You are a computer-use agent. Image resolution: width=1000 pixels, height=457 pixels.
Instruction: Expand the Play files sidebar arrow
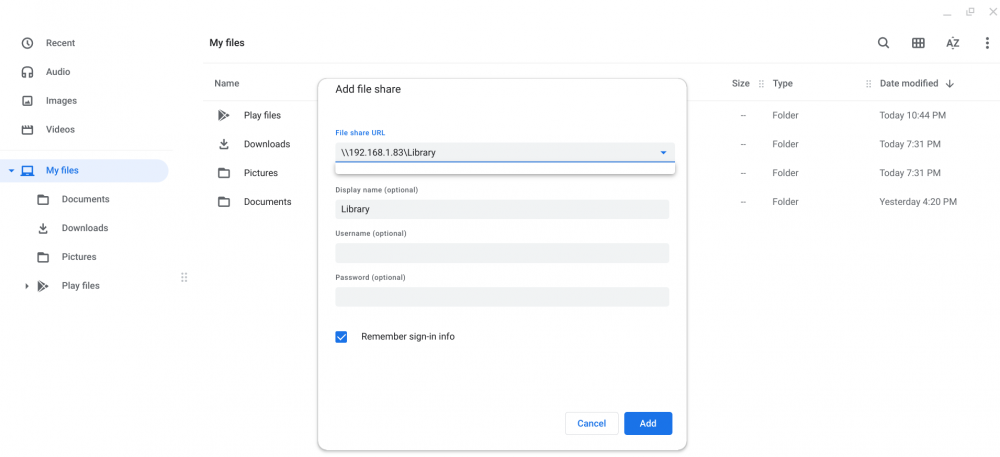tap(27, 286)
